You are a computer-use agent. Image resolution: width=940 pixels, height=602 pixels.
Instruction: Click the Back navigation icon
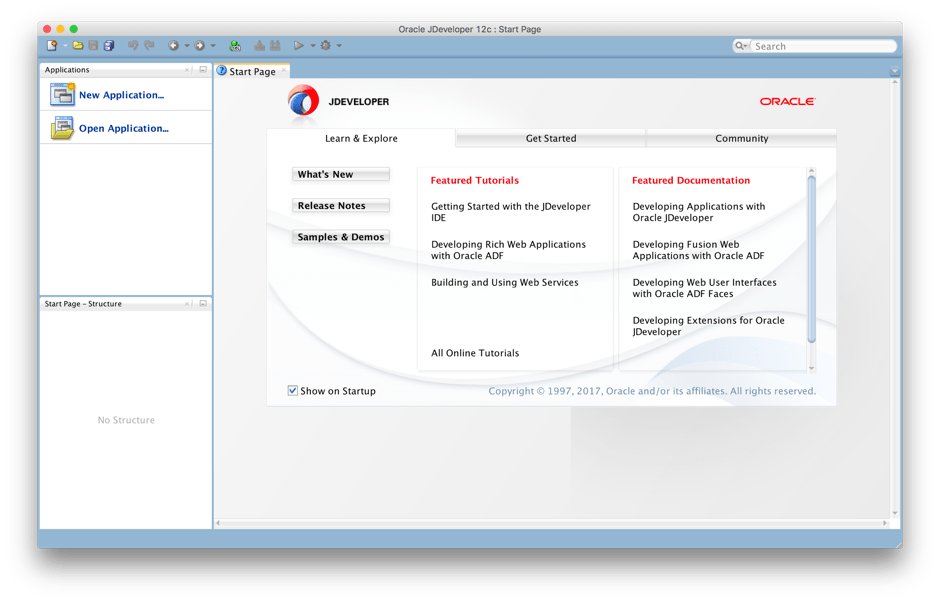point(173,46)
